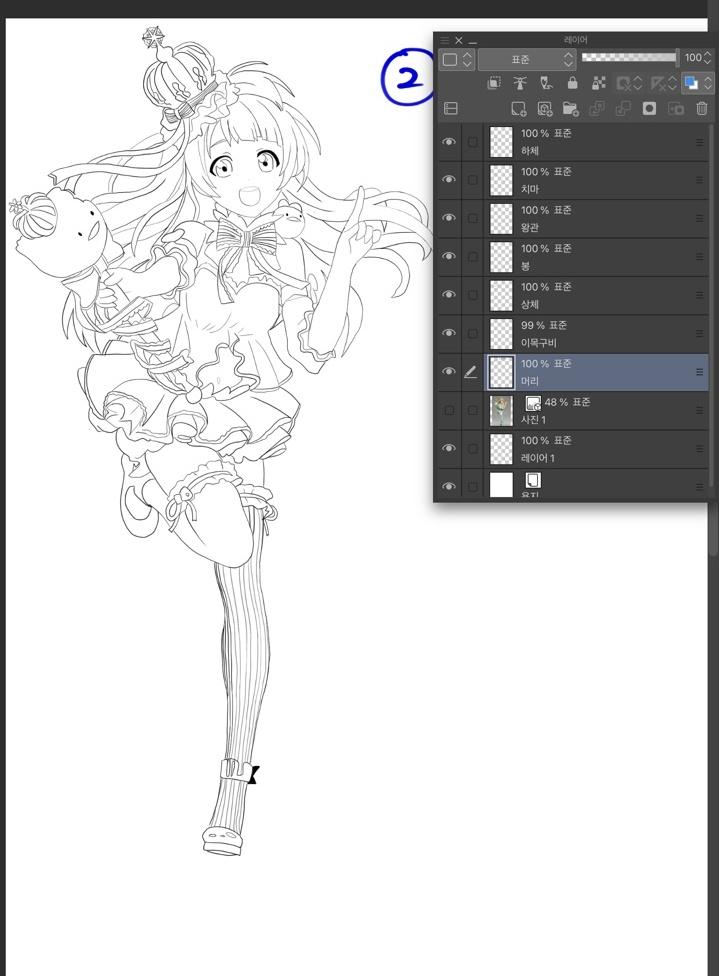Select the 하체 layer name
The width and height of the screenshot is (719, 976).
(530, 151)
